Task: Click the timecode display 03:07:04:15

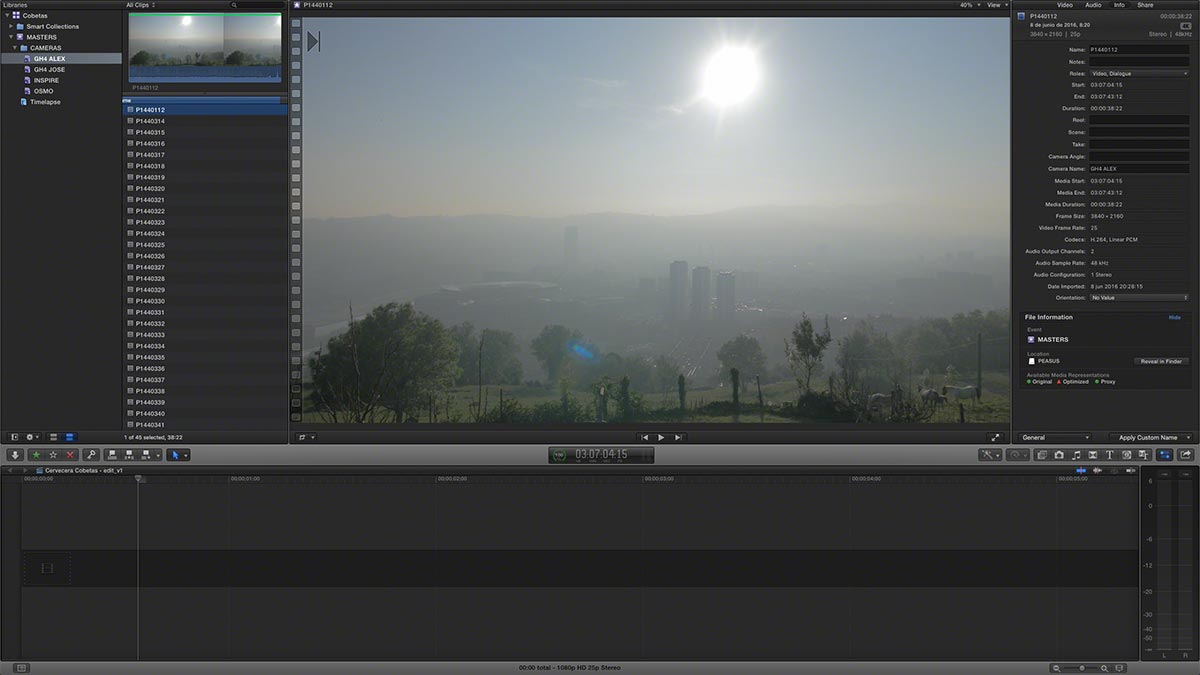Action: point(601,455)
